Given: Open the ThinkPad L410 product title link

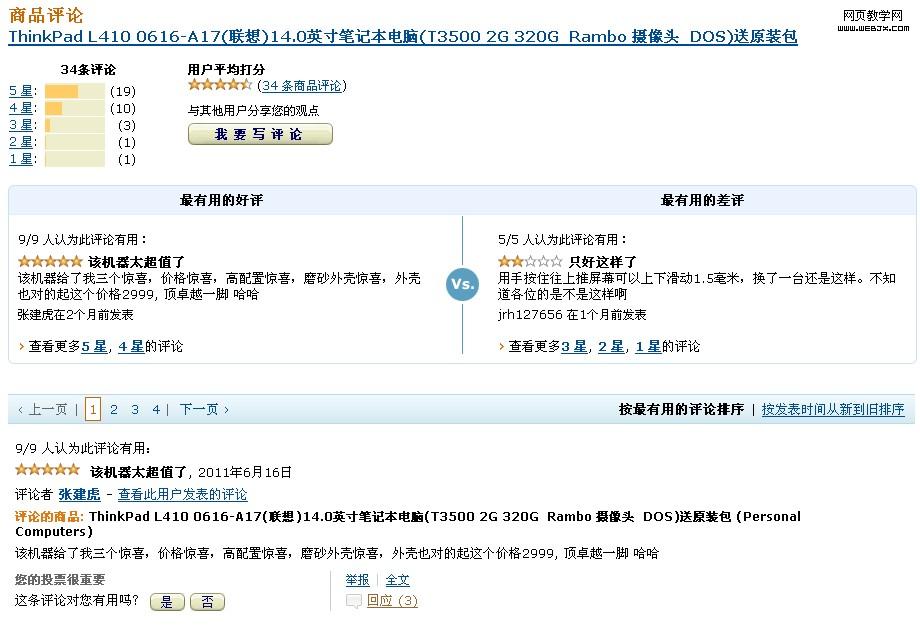Looking at the screenshot, I should tap(403, 37).
